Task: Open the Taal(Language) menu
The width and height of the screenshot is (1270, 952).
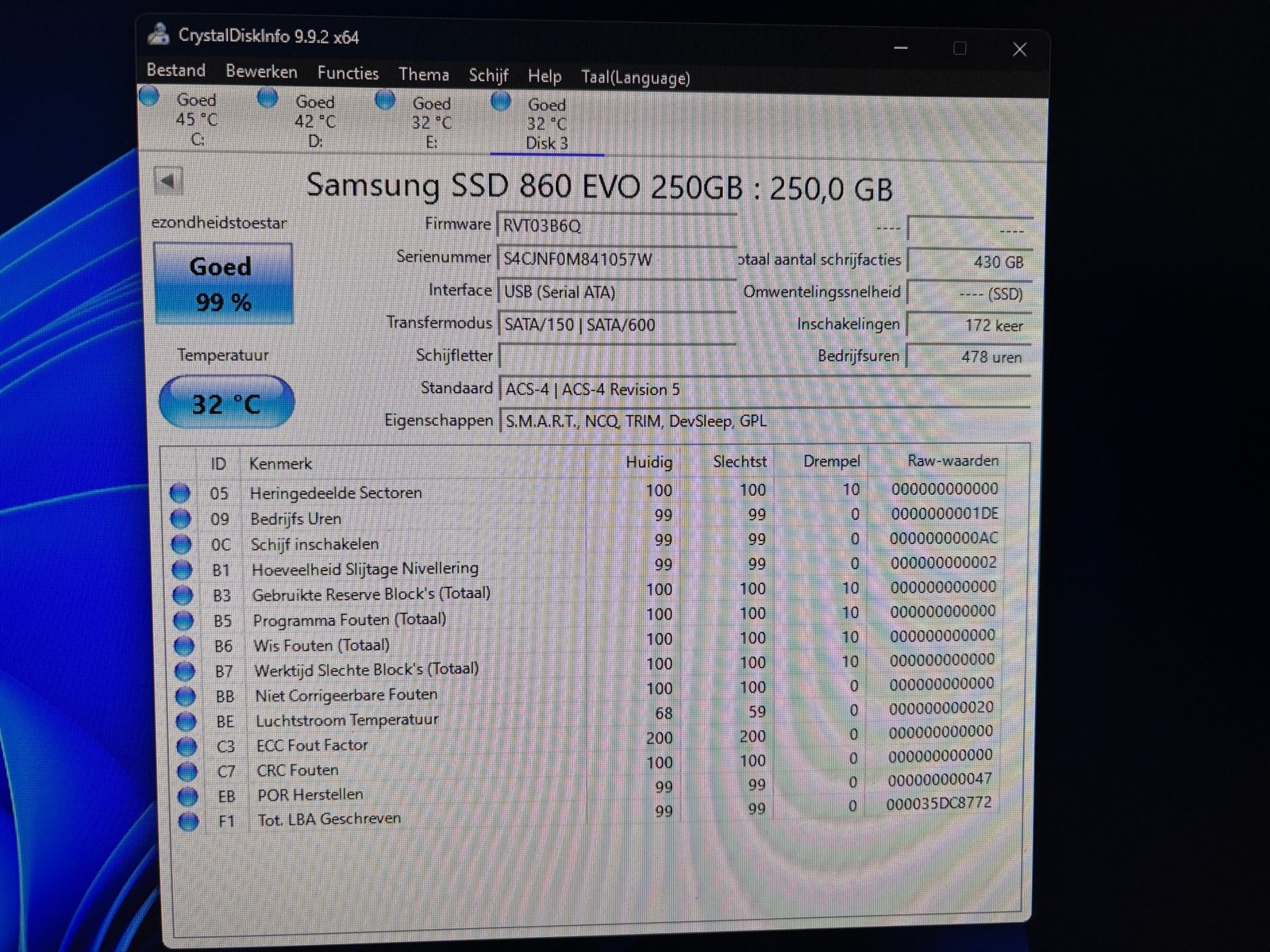Action: point(636,78)
